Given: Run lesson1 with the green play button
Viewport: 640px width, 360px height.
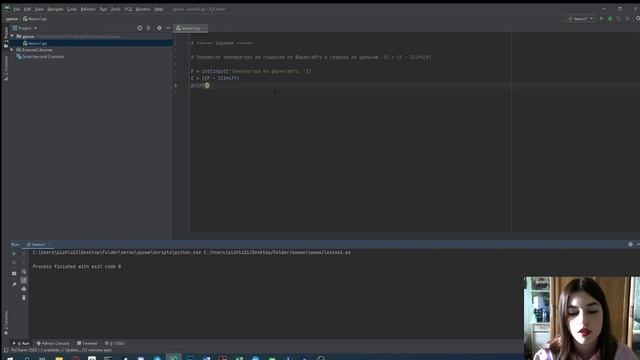Looking at the screenshot, I should coord(601,19).
